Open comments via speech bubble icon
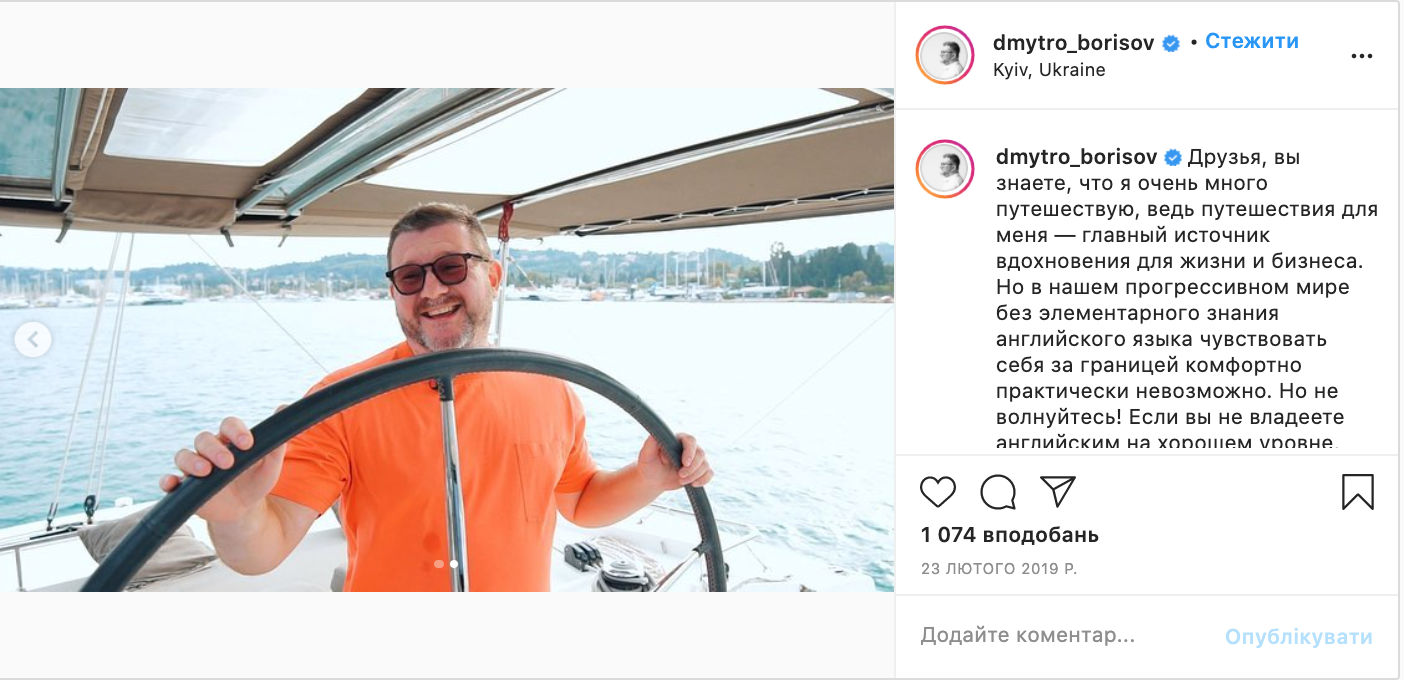 coord(998,492)
